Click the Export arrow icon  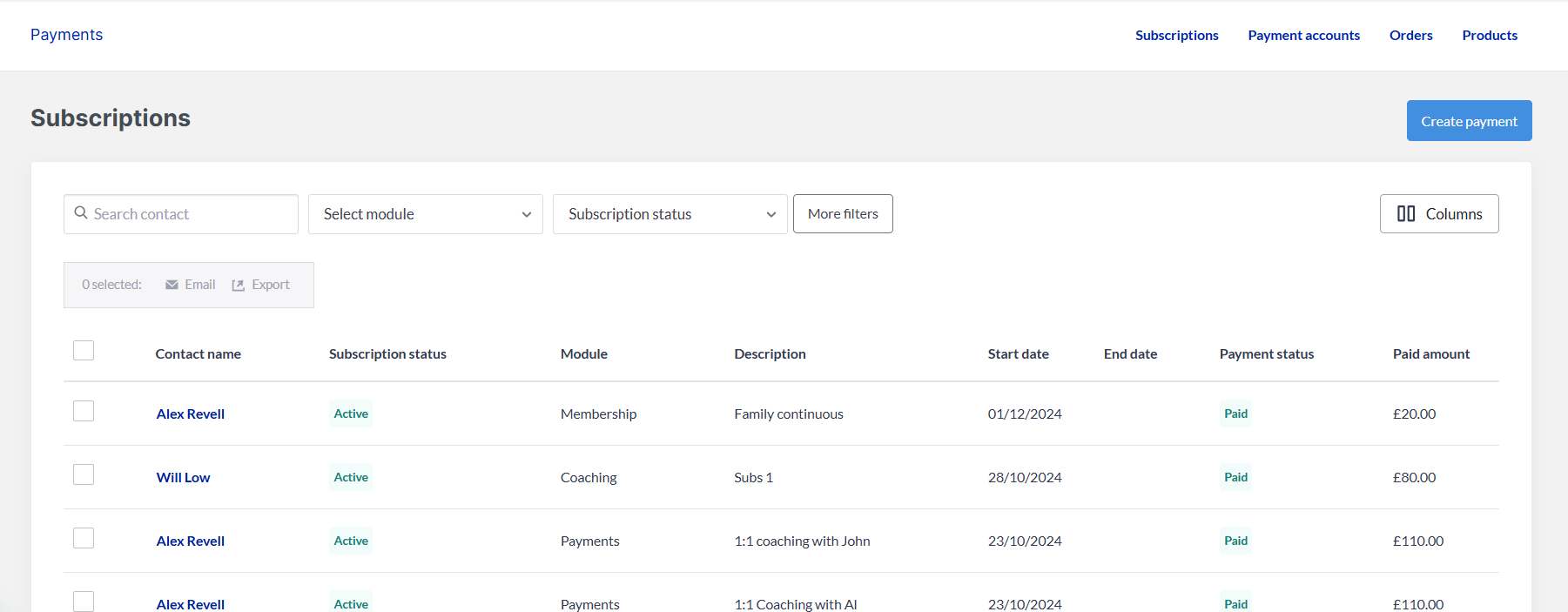point(239,286)
